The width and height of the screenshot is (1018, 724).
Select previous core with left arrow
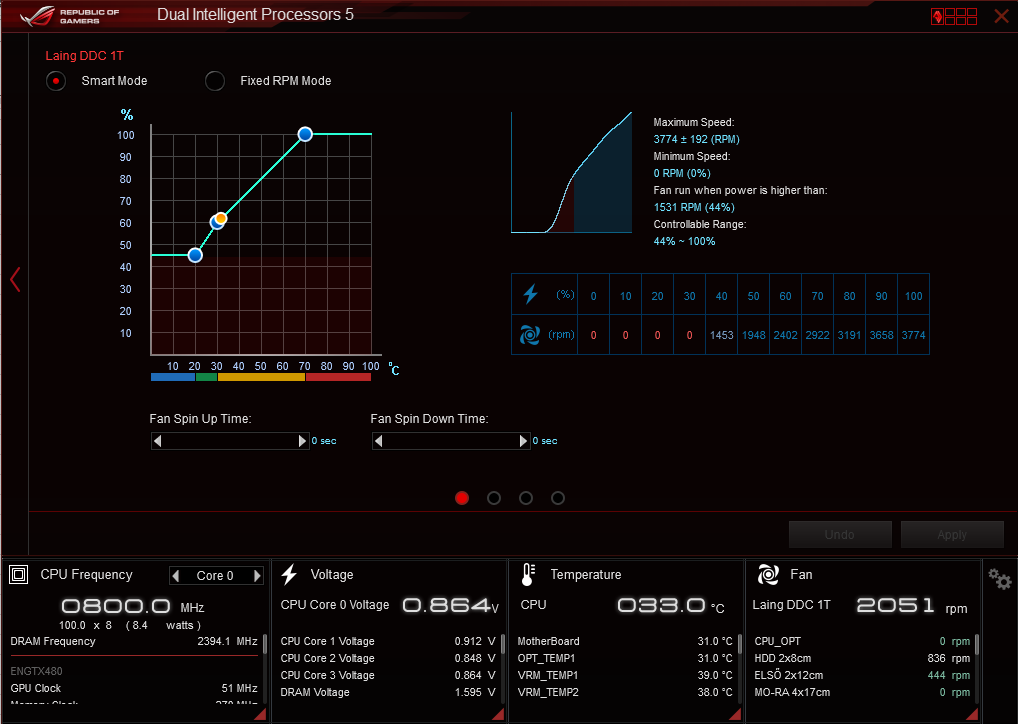[x=175, y=575]
